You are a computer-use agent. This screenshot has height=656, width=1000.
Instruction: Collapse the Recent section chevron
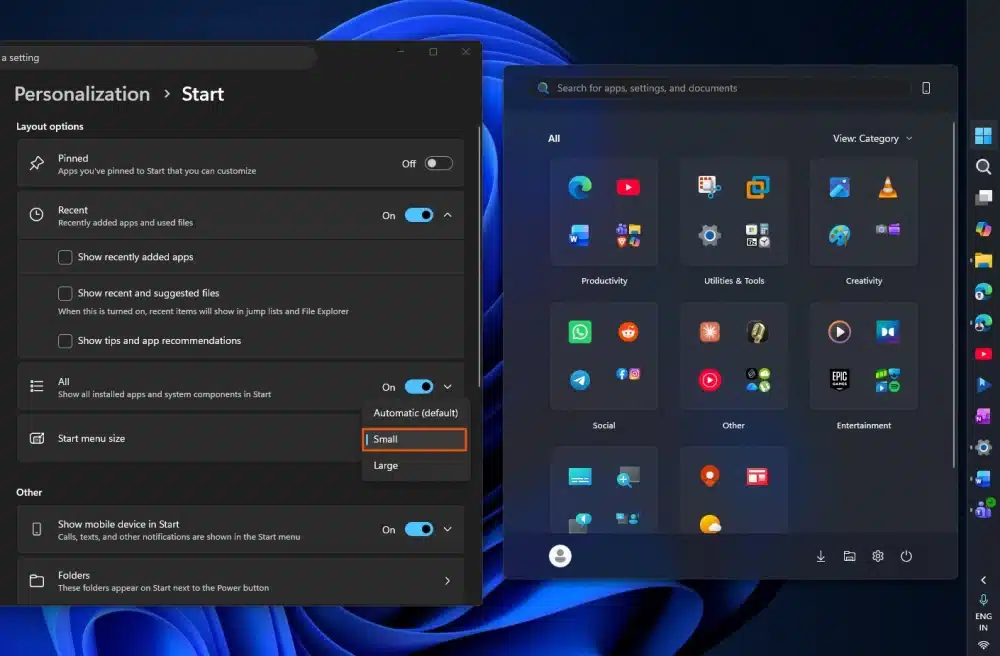tap(448, 215)
